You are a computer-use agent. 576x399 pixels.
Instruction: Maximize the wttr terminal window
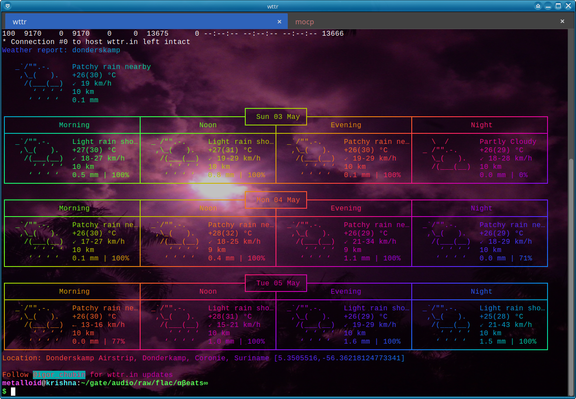tap(558, 6)
